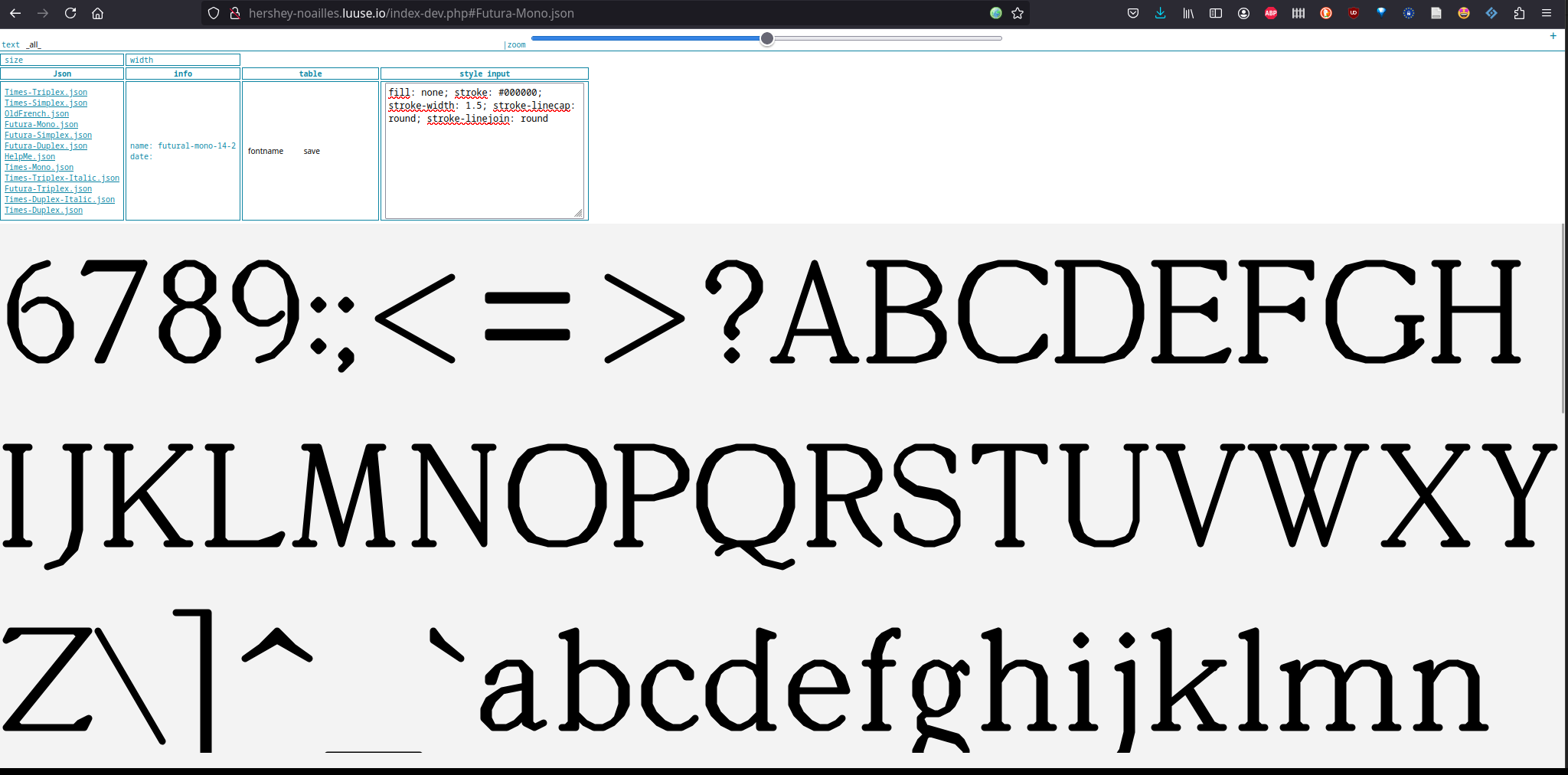
Task: Click the Adblock Plus extension icon
Action: click(1271, 13)
